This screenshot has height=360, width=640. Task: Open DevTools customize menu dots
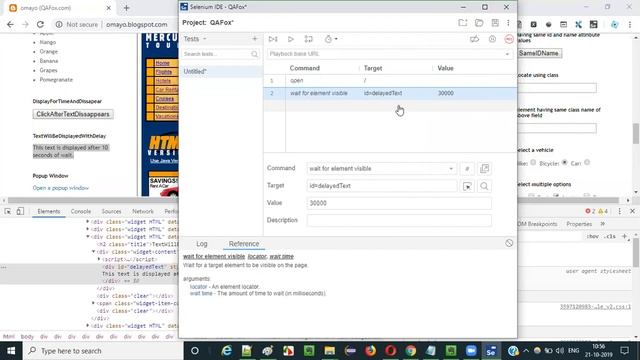tap(619, 211)
